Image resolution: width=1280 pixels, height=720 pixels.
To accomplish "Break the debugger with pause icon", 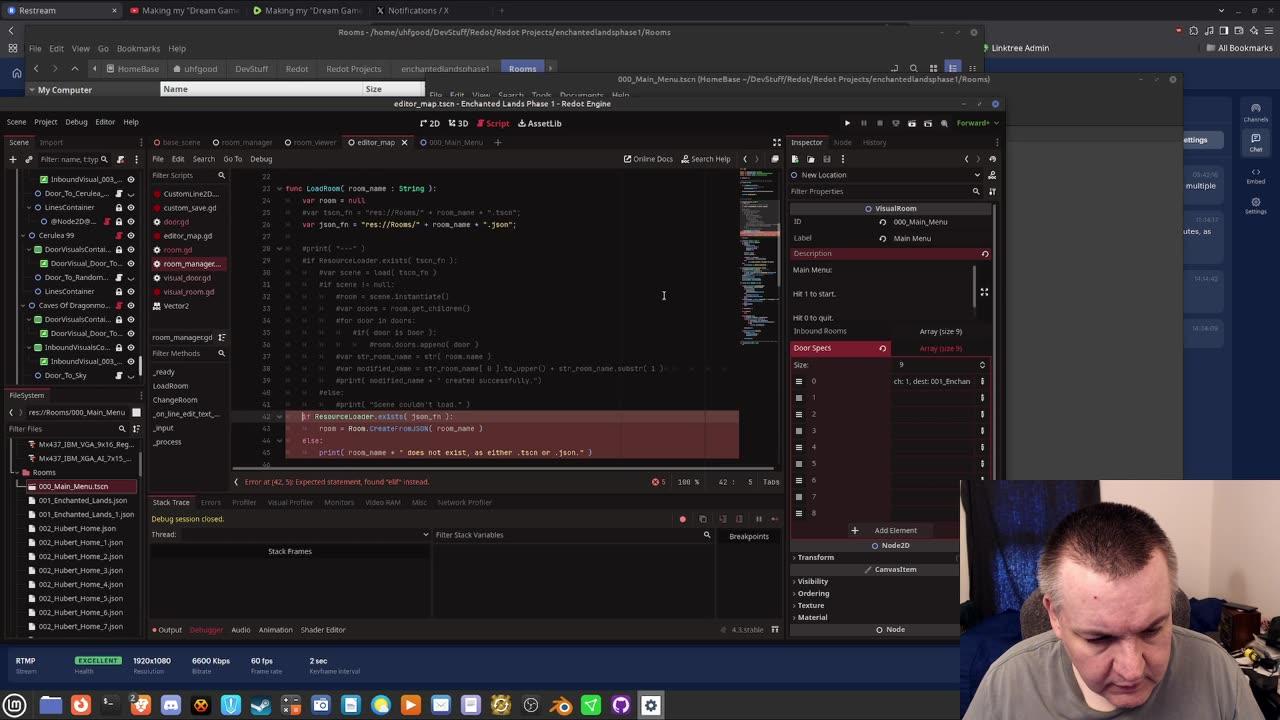I will 758,519.
